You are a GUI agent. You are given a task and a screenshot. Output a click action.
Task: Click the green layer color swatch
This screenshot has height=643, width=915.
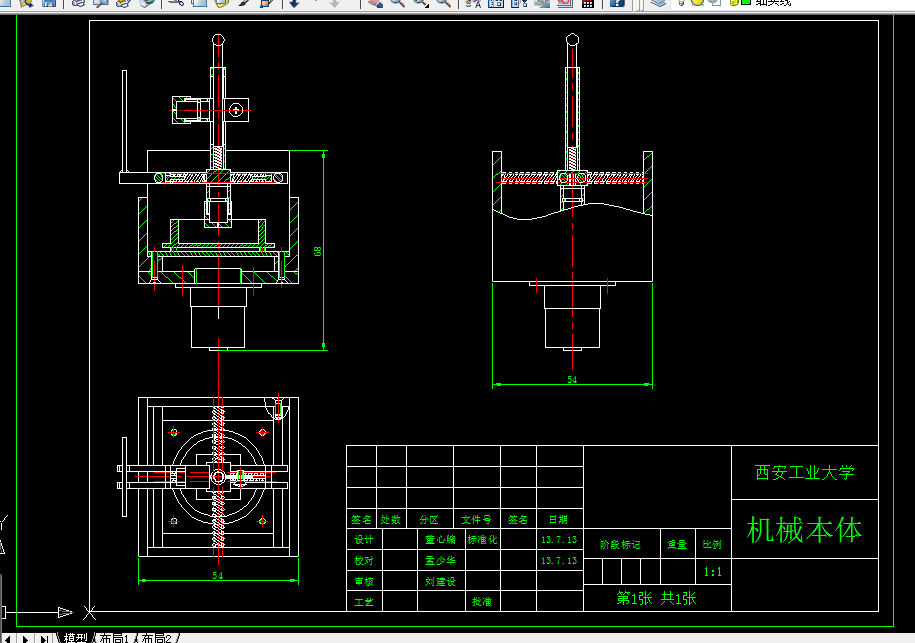pos(746,2)
